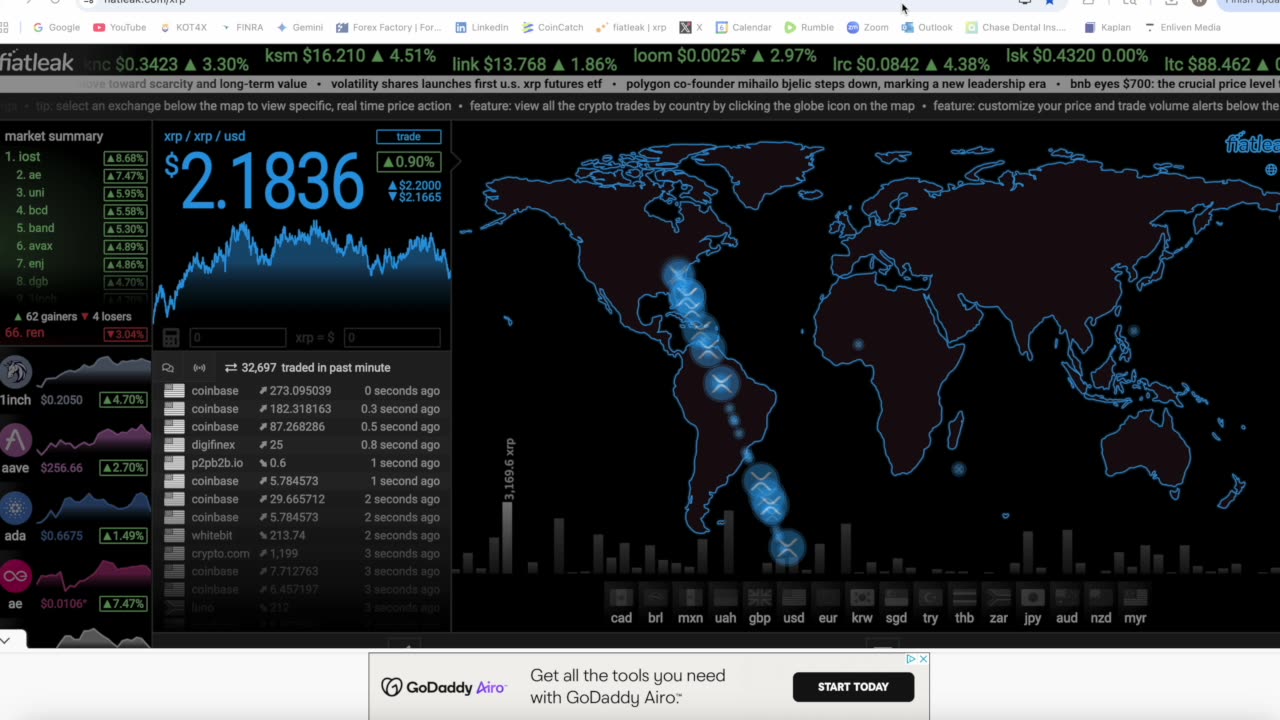Open the Calendar bookmark

(x=743, y=27)
